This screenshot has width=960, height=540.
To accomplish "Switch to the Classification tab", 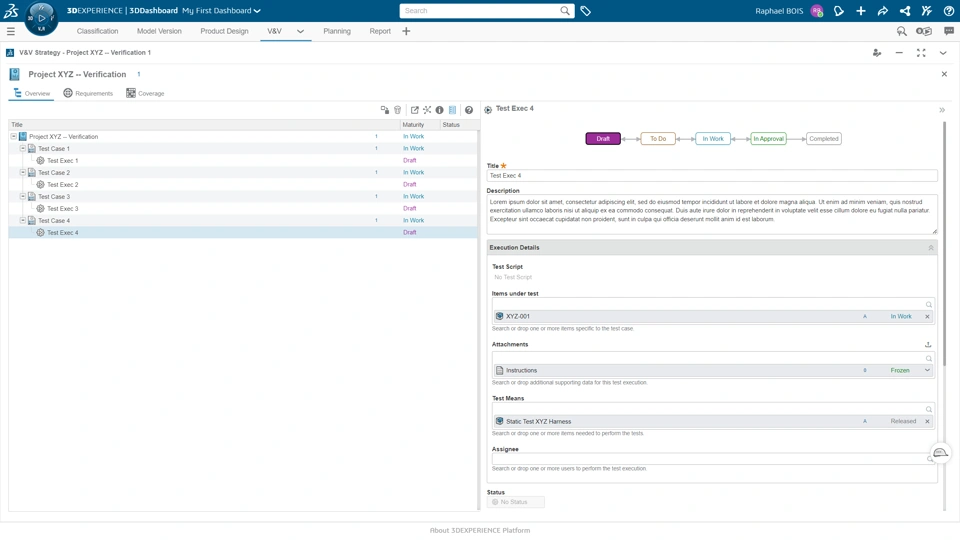I will [97, 31].
